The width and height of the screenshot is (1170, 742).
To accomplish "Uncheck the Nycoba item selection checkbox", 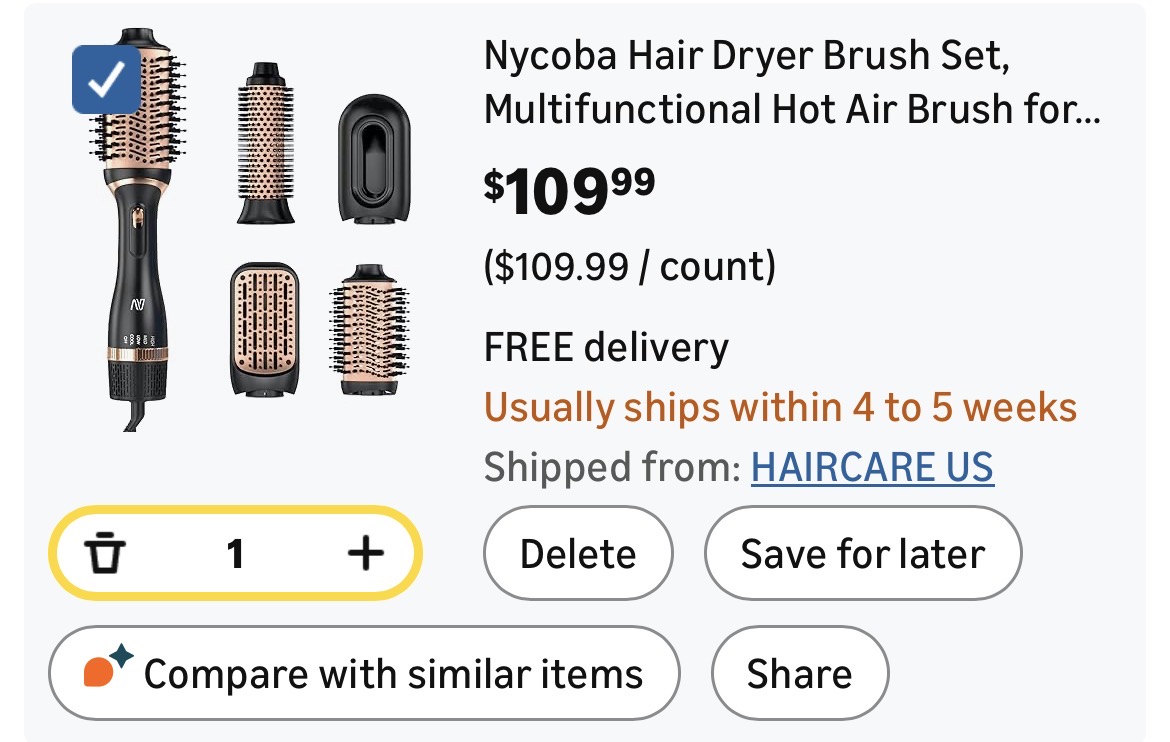I will (x=106, y=81).
